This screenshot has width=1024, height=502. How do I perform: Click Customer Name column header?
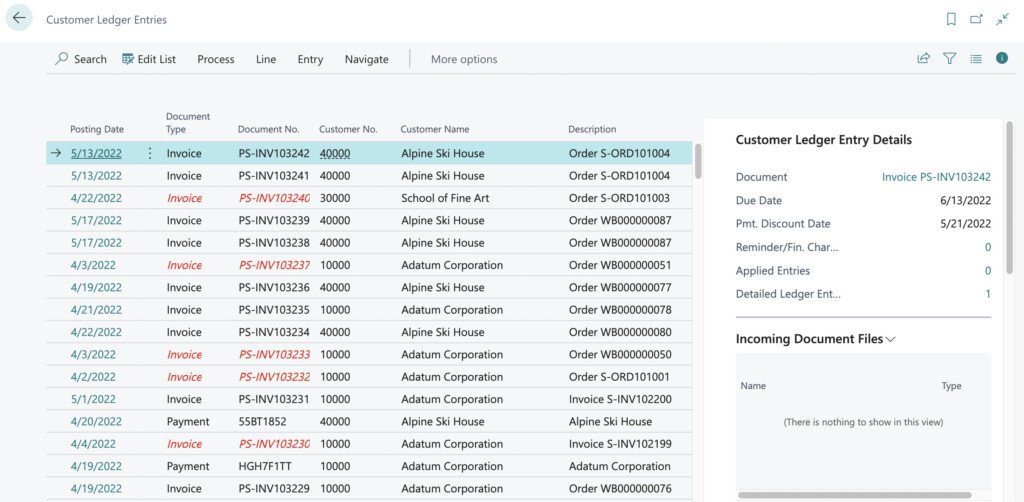tap(435, 129)
